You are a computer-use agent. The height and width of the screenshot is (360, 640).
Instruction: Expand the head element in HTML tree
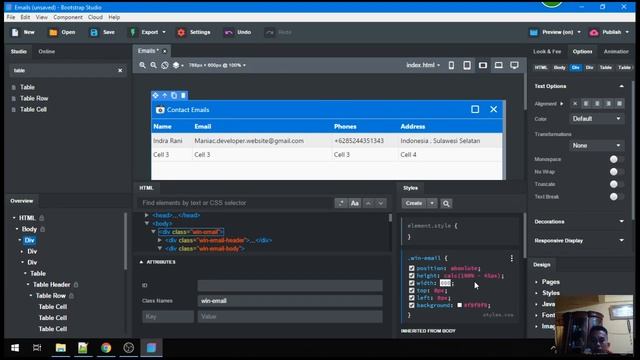click(x=147, y=215)
